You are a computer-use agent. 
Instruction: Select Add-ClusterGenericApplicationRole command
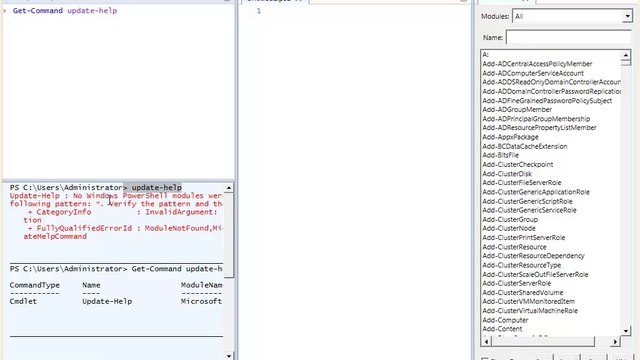(x=536, y=192)
